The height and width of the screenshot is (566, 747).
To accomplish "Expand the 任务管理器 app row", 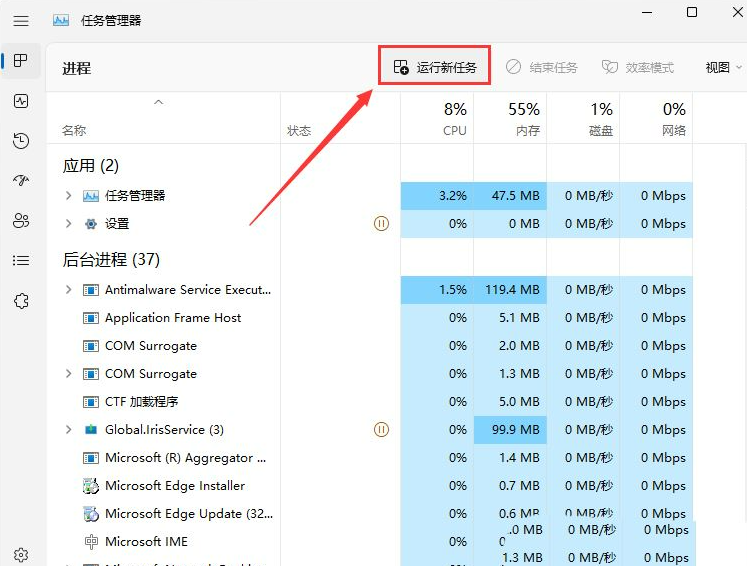I will (x=69, y=195).
